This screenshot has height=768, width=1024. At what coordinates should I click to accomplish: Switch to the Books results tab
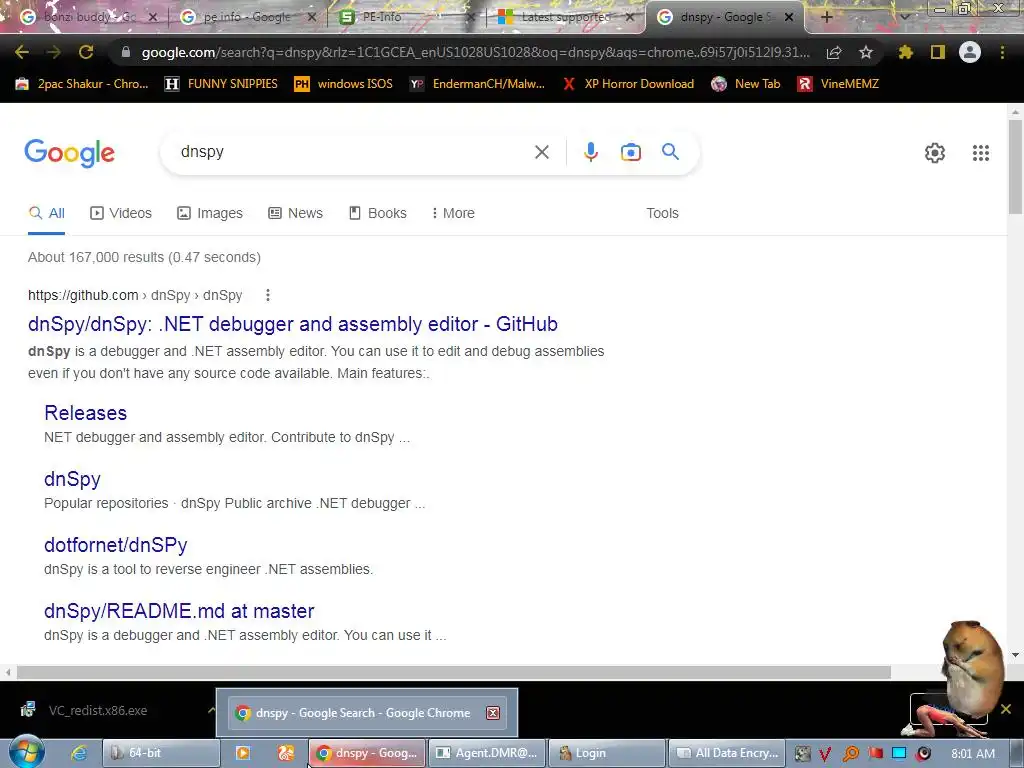pyautogui.click(x=377, y=213)
